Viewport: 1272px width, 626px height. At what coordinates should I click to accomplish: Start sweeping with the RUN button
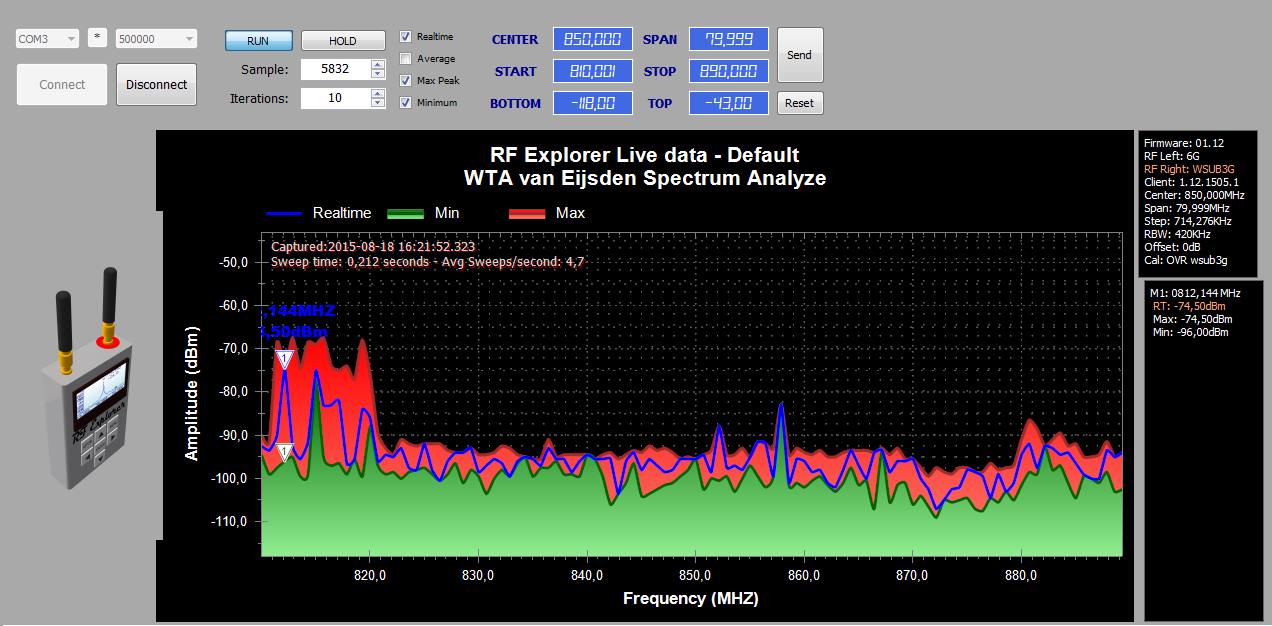(x=258, y=41)
